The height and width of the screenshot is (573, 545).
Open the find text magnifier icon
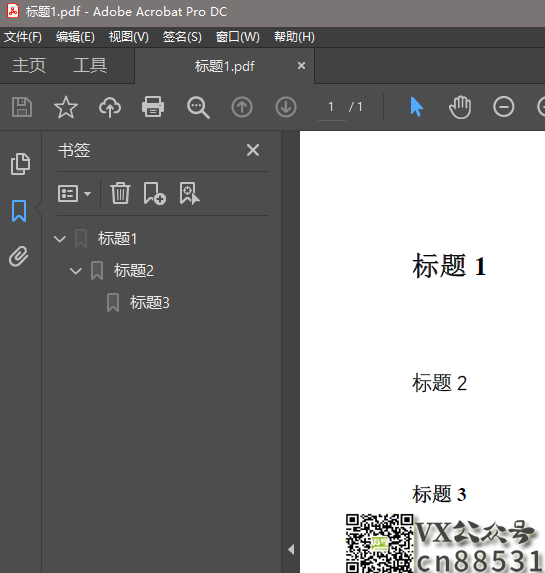[x=198, y=107]
